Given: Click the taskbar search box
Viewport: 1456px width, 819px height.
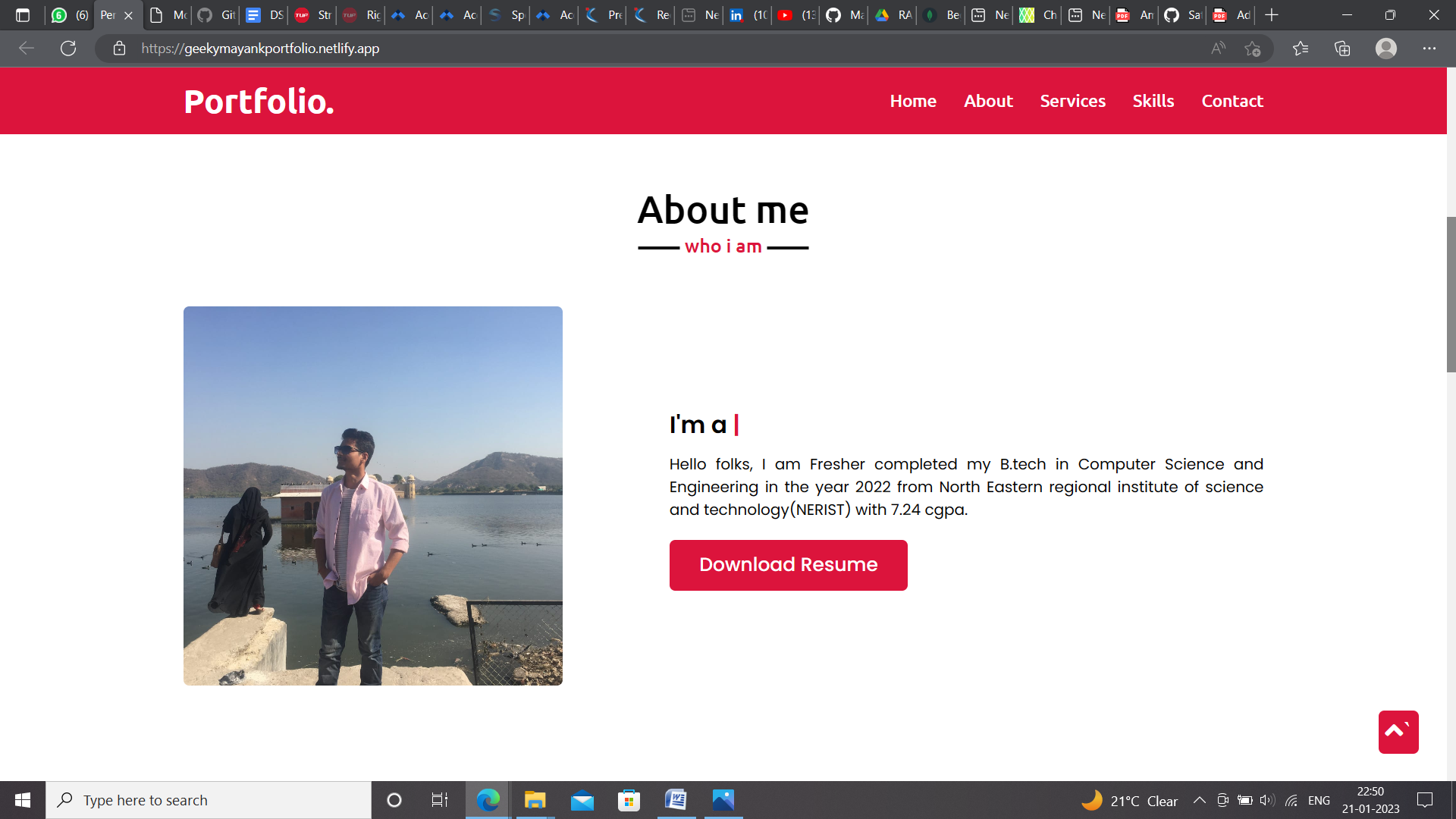Looking at the screenshot, I should coord(209,800).
